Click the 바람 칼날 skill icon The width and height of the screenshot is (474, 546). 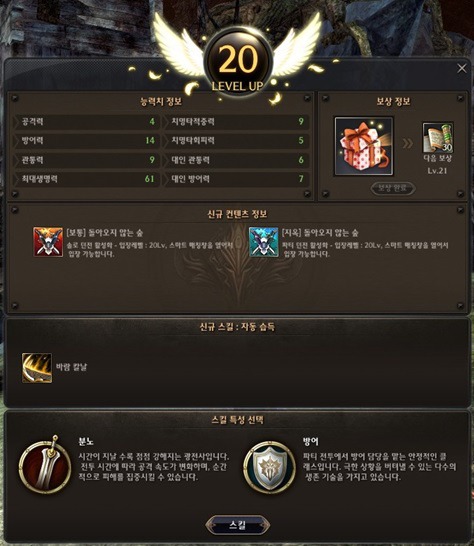click(37, 368)
